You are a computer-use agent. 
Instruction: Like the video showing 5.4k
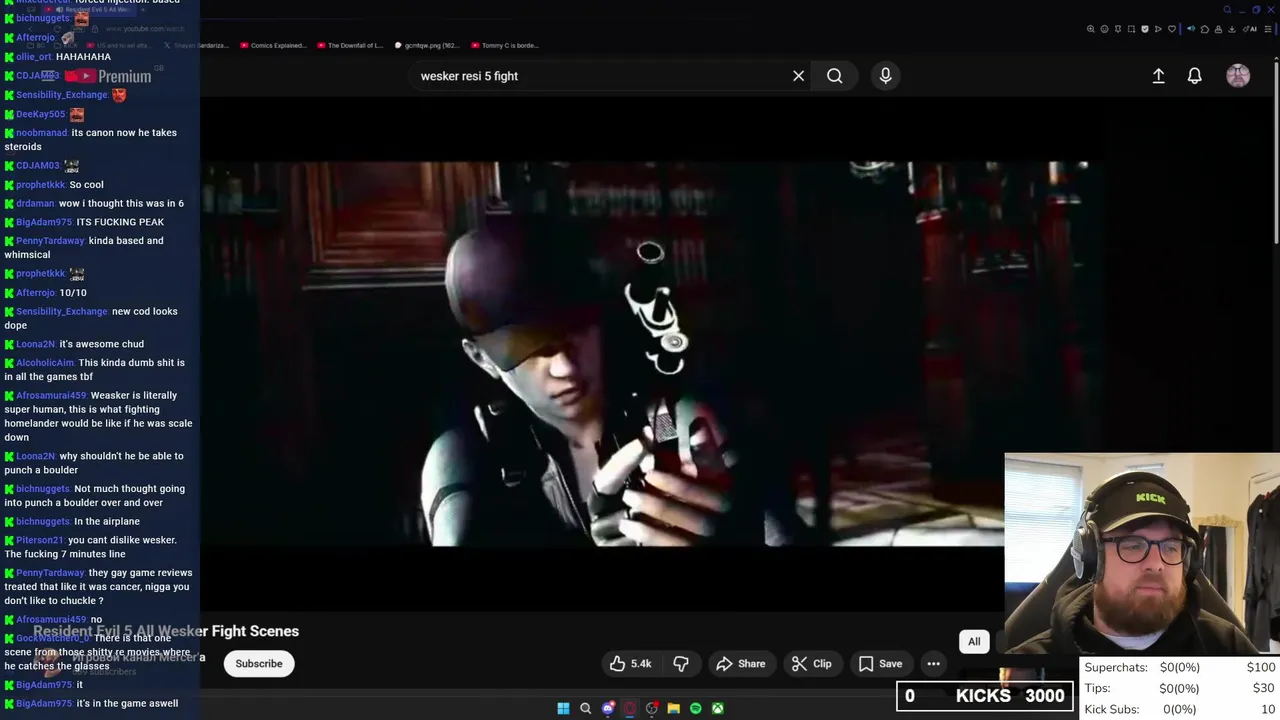[632, 664]
